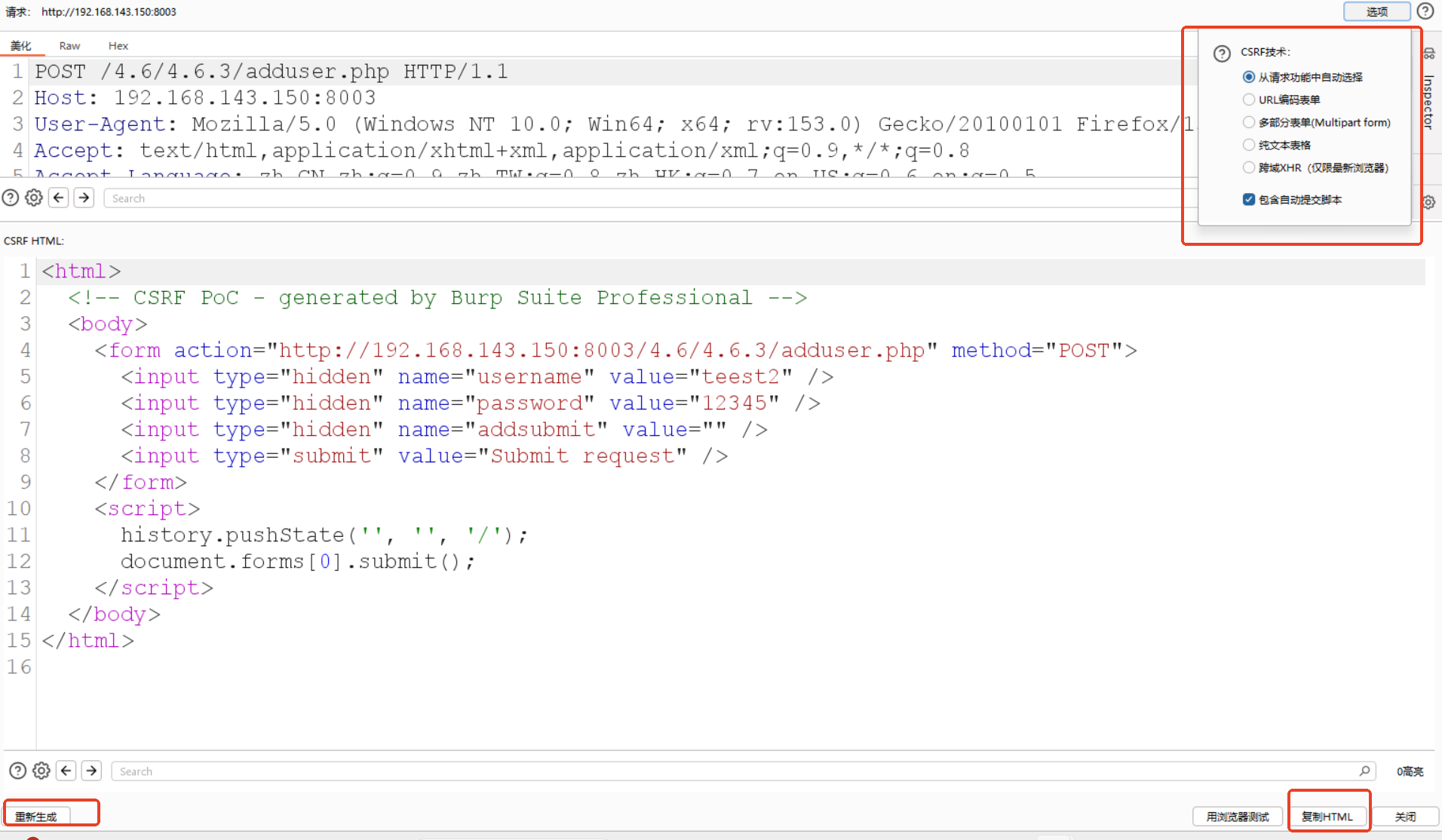Select 多部分表单(Multipart form) radio option

tap(1249, 122)
